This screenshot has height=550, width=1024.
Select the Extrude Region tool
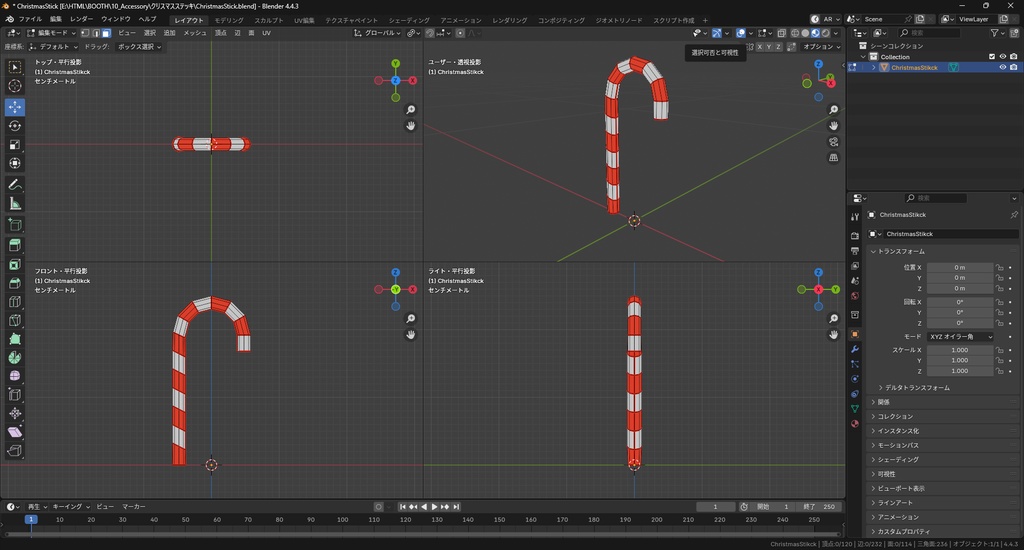(x=14, y=246)
